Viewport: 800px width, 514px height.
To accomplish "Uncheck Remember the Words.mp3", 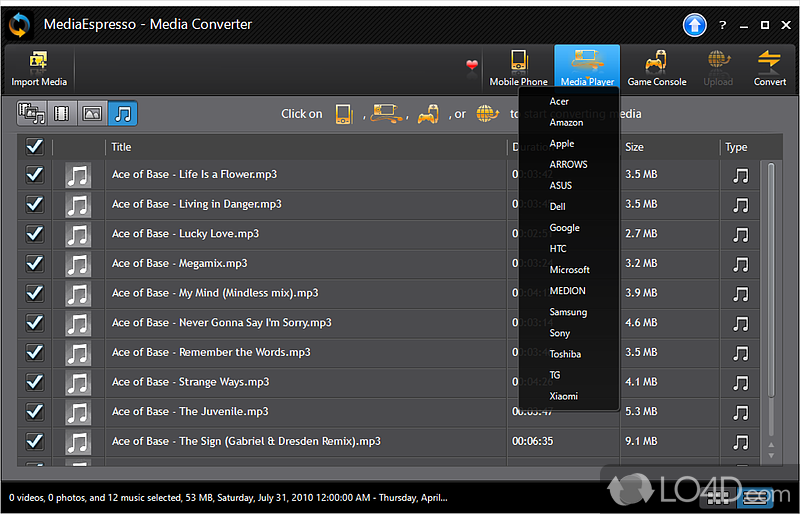I will [x=35, y=352].
